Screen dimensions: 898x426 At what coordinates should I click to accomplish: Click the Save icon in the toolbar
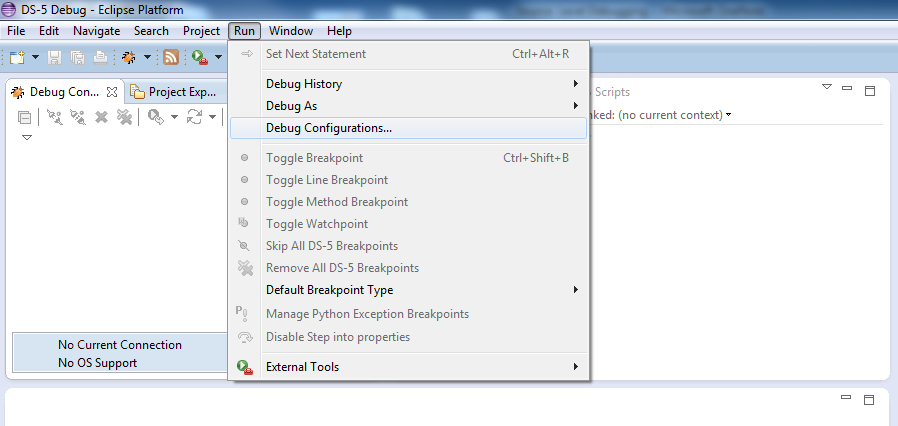point(54,58)
